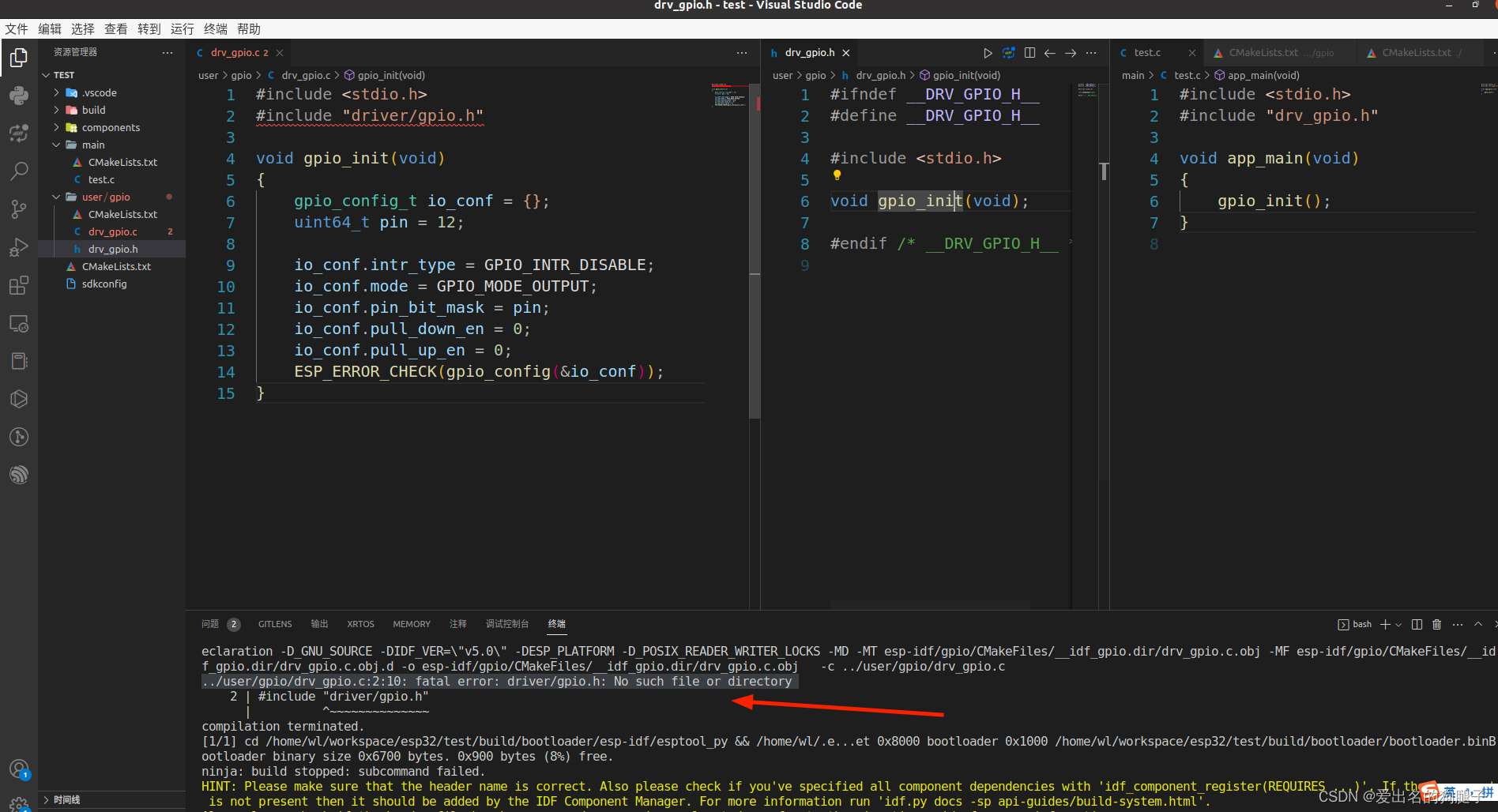This screenshot has width=1498, height=812.
Task: Open more actions for drv_gpio.h editor
Action: coord(1091,53)
